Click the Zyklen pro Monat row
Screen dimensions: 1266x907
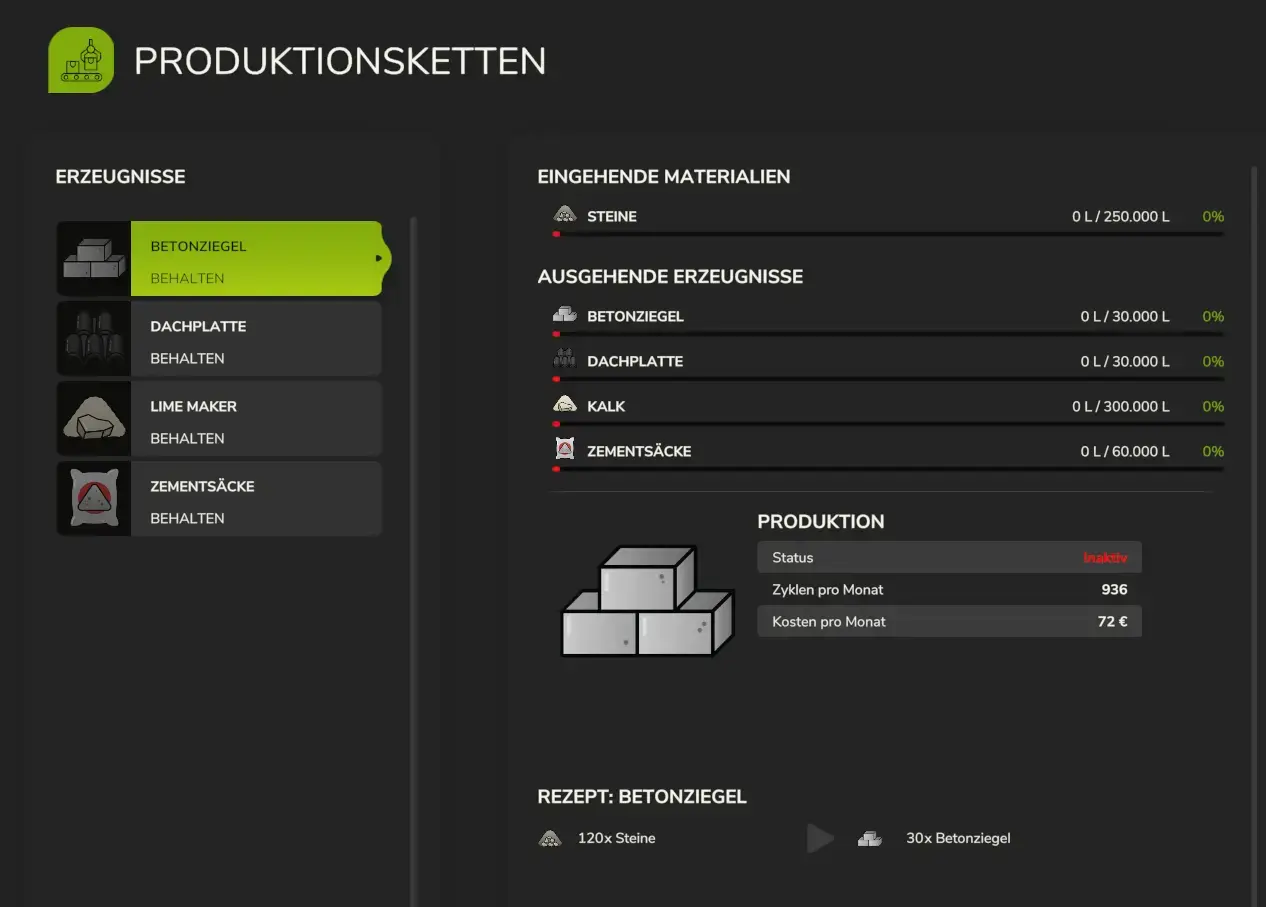pos(948,590)
